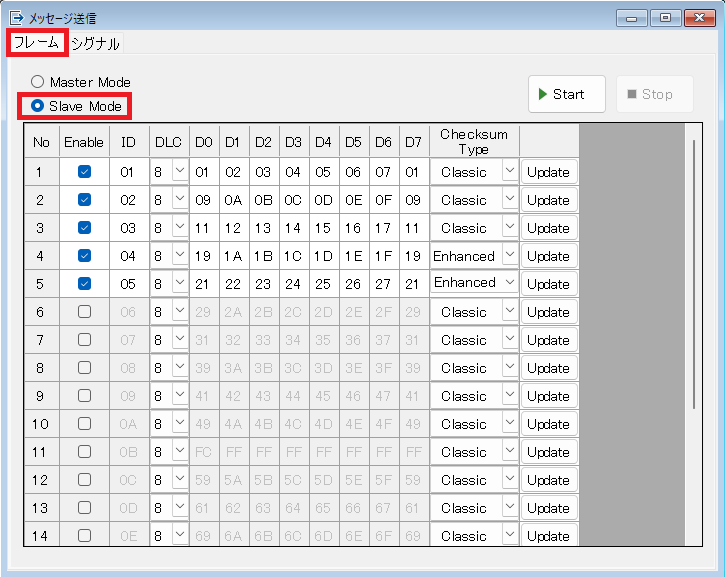Click the D7 cell 21 in row 5
Viewport: 725px width, 577px height.
coord(413,284)
